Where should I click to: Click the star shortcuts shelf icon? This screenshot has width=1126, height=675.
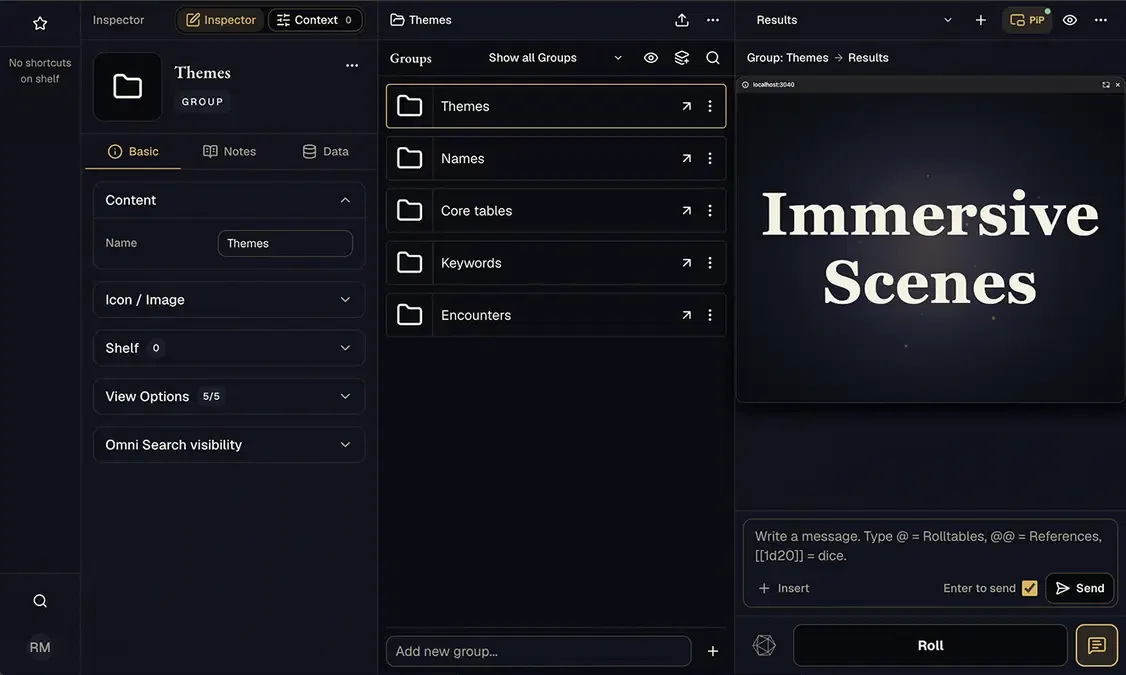[x=40, y=24]
